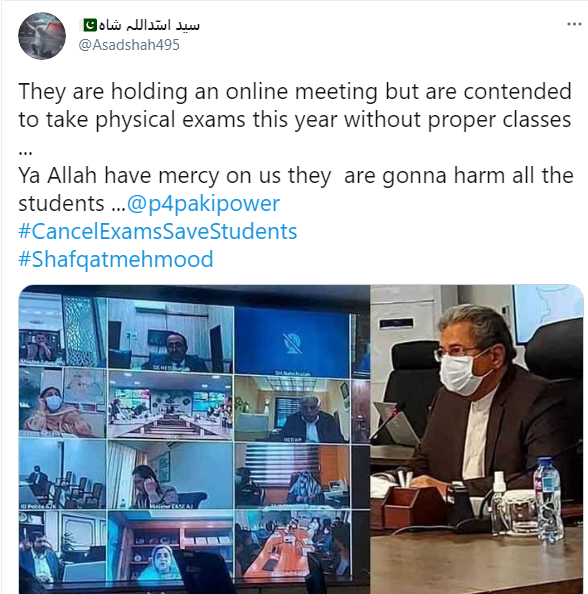Screen dimensions: 588x594
Task: Click the "Ya Allah have mercy on us" line
Action: click(x=296, y=176)
